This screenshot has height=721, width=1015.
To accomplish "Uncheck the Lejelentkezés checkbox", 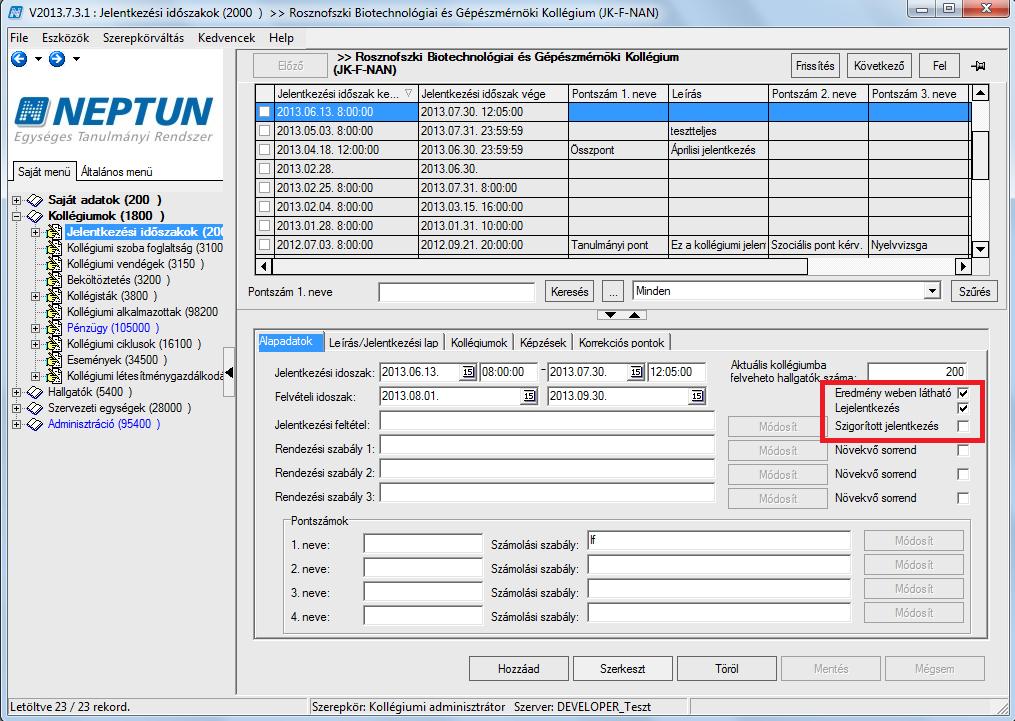I will pyautogui.click(x=963, y=408).
